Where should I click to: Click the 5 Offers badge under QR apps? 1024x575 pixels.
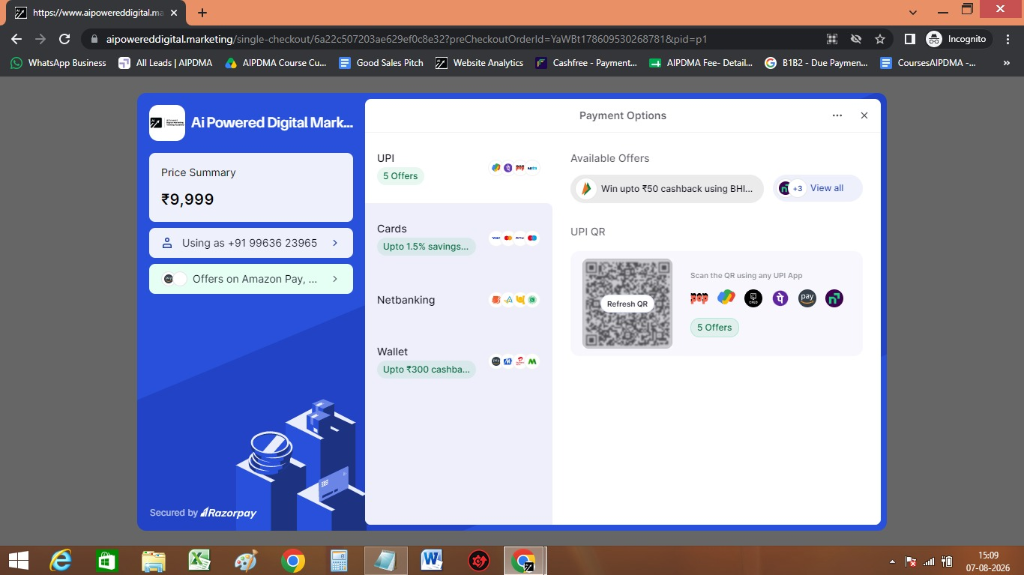(714, 327)
